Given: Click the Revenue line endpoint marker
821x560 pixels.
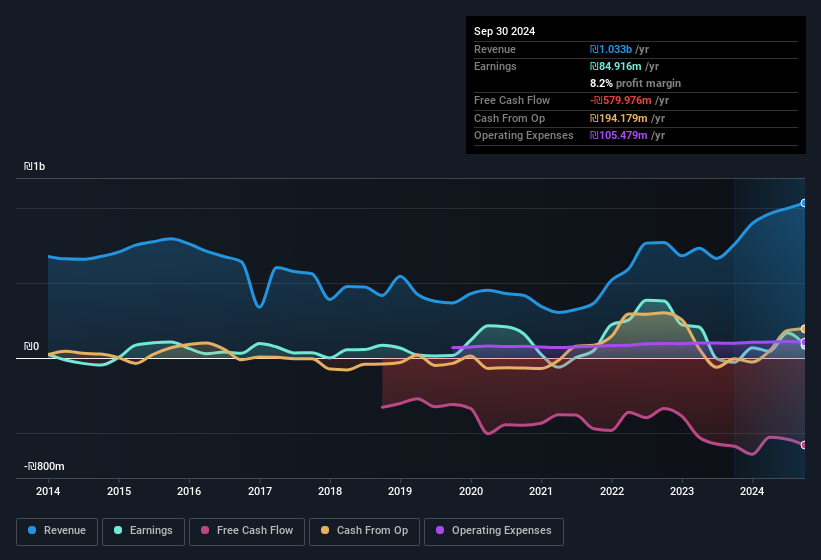Looking at the screenshot, I should pyautogui.click(x=804, y=203).
